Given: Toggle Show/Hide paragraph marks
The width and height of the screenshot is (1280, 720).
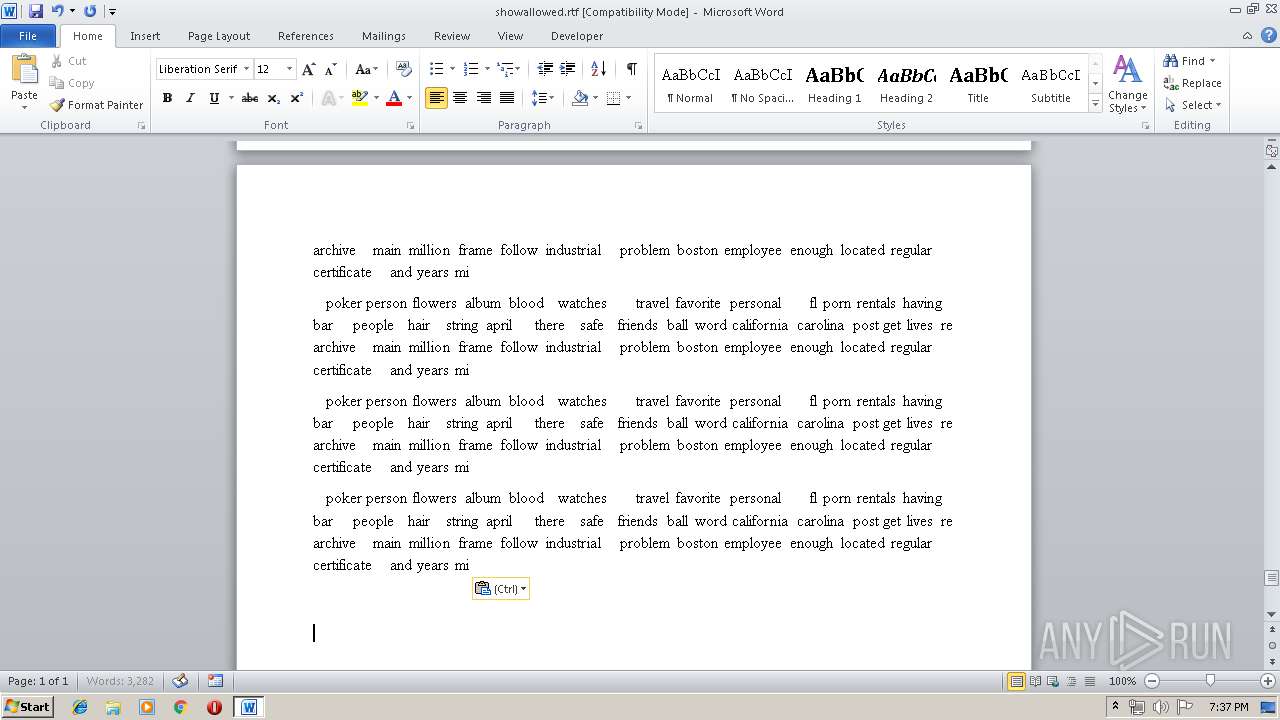Looking at the screenshot, I should [x=632, y=69].
